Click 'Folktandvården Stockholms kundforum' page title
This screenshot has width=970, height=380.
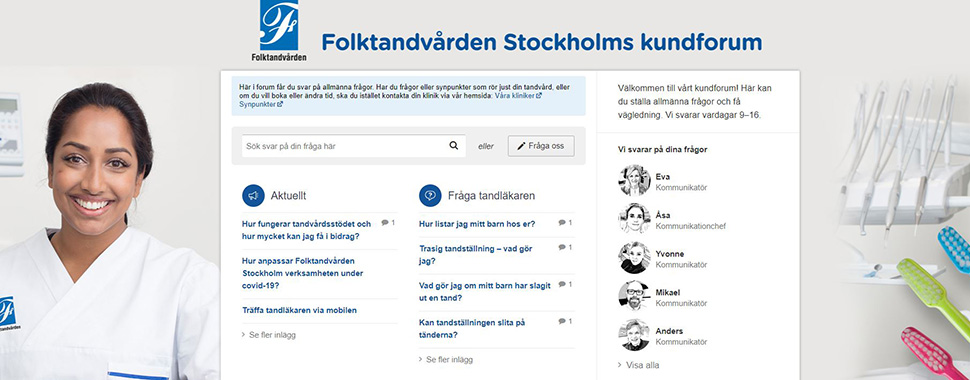click(x=541, y=42)
